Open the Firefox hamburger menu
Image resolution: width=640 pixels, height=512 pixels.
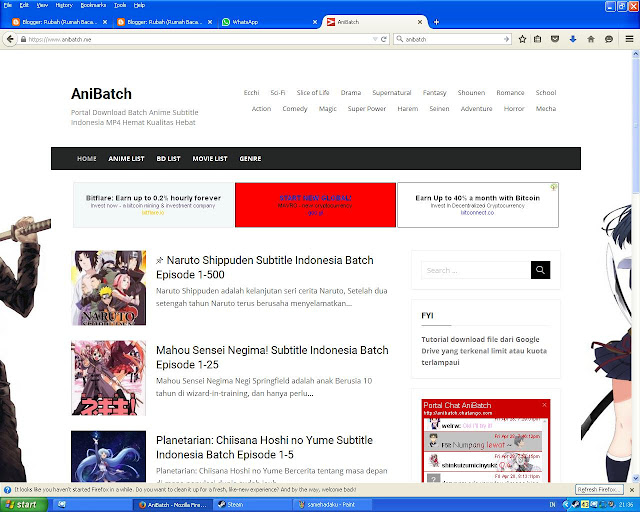click(x=629, y=39)
